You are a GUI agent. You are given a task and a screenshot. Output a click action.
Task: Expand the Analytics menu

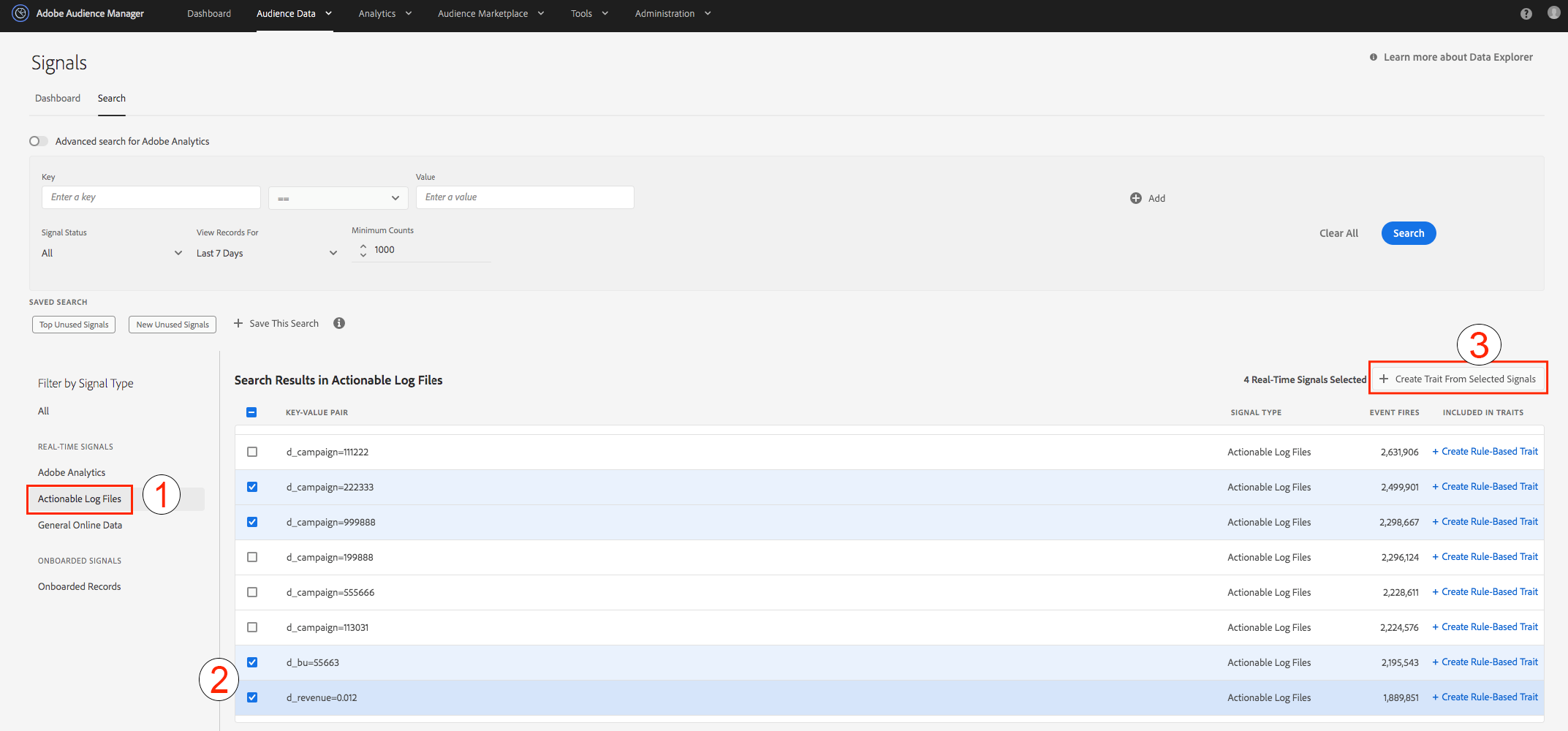click(x=385, y=14)
